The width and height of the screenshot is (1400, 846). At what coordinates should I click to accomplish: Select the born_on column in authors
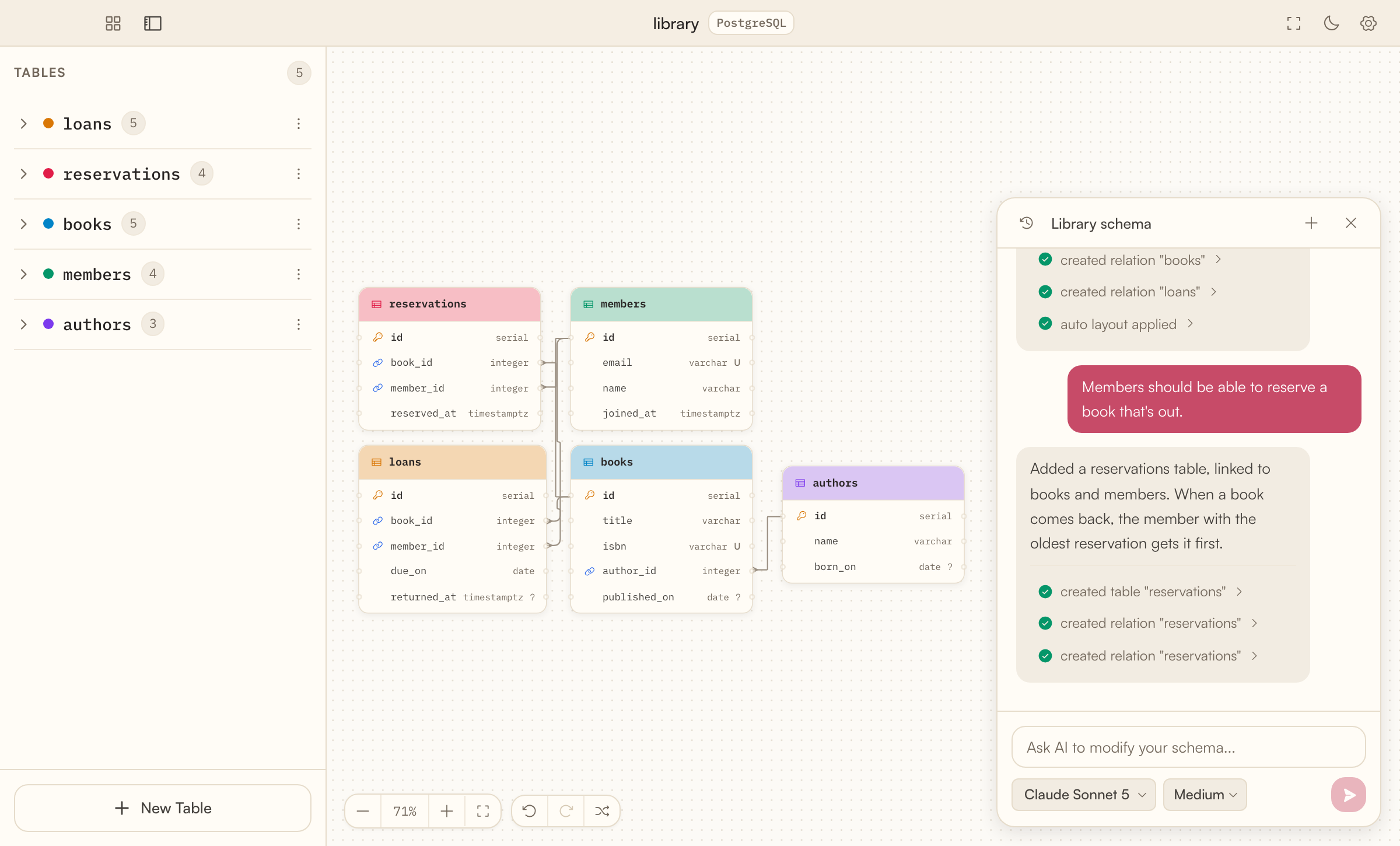(x=873, y=567)
